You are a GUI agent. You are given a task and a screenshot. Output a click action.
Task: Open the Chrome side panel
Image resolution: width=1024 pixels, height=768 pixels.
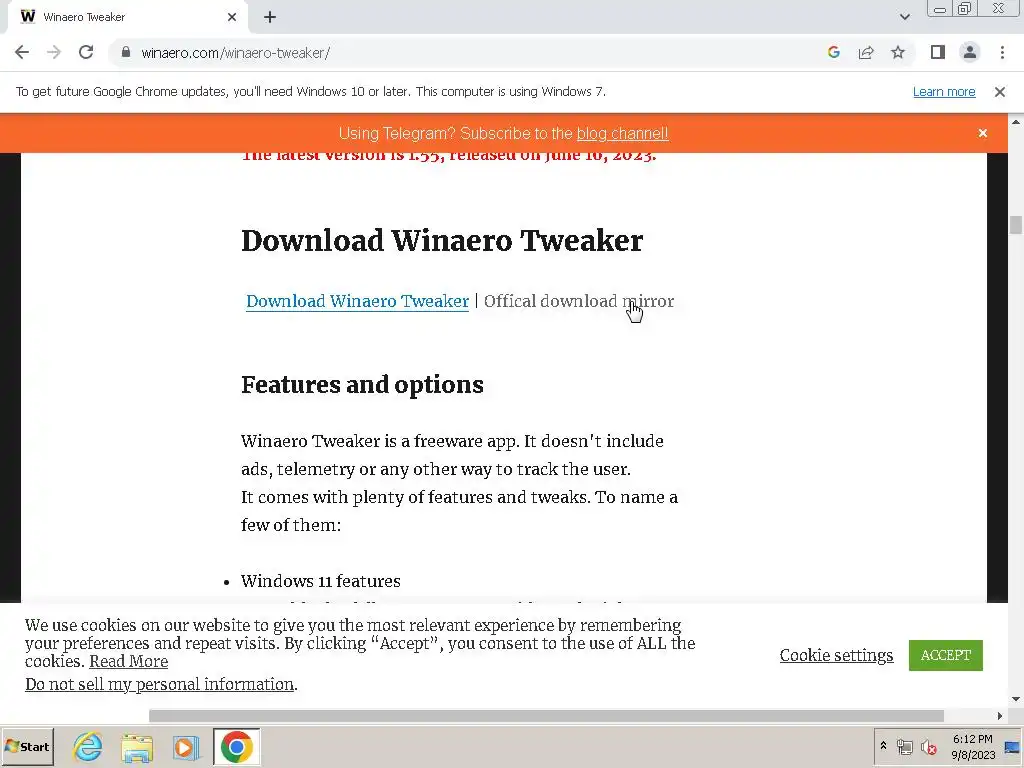click(938, 52)
